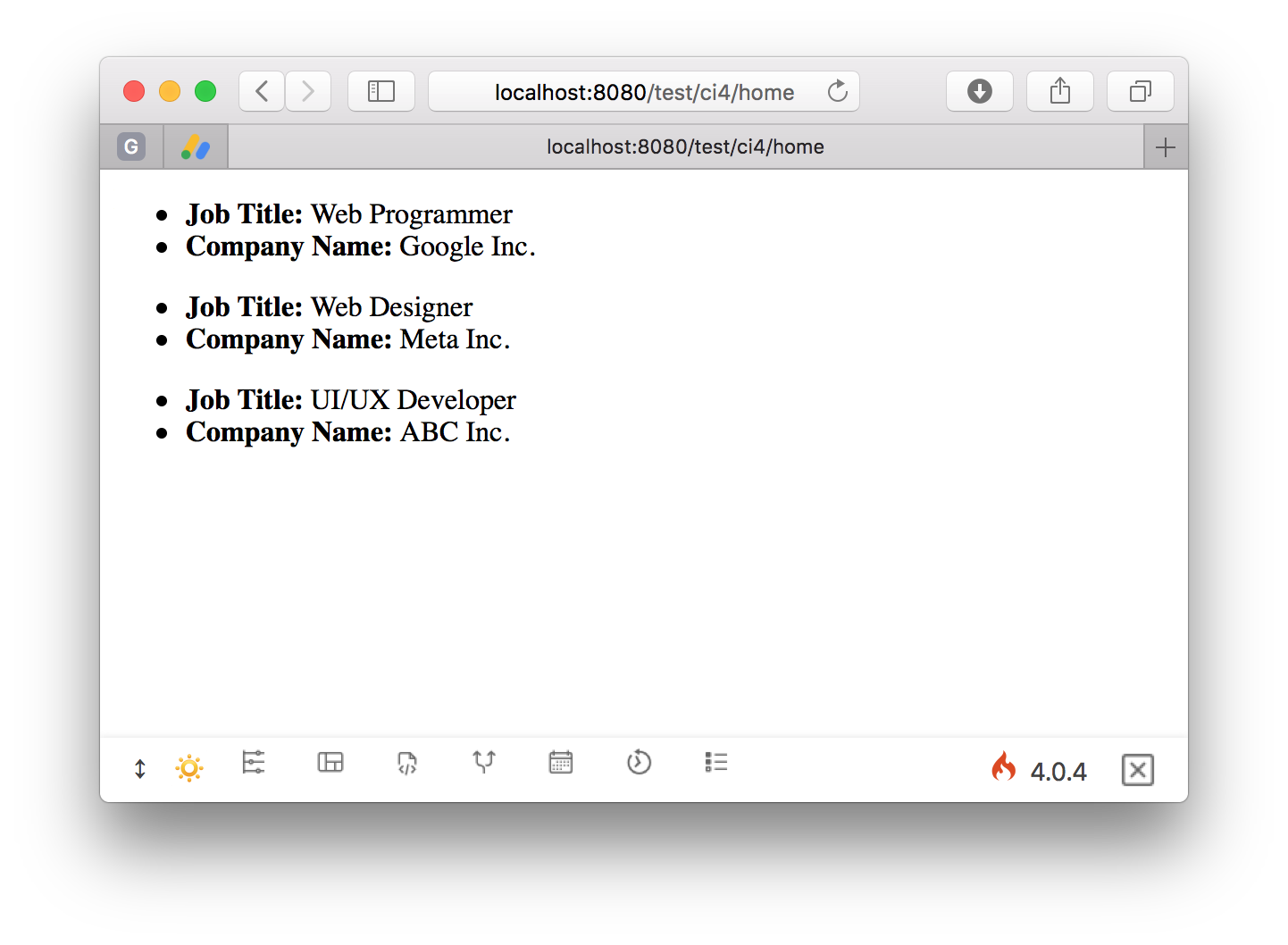1288x945 pixels.
Task: Close the CodeIgniter debug toolbar
Action: pyautogui.click(x=1138, y=770)
